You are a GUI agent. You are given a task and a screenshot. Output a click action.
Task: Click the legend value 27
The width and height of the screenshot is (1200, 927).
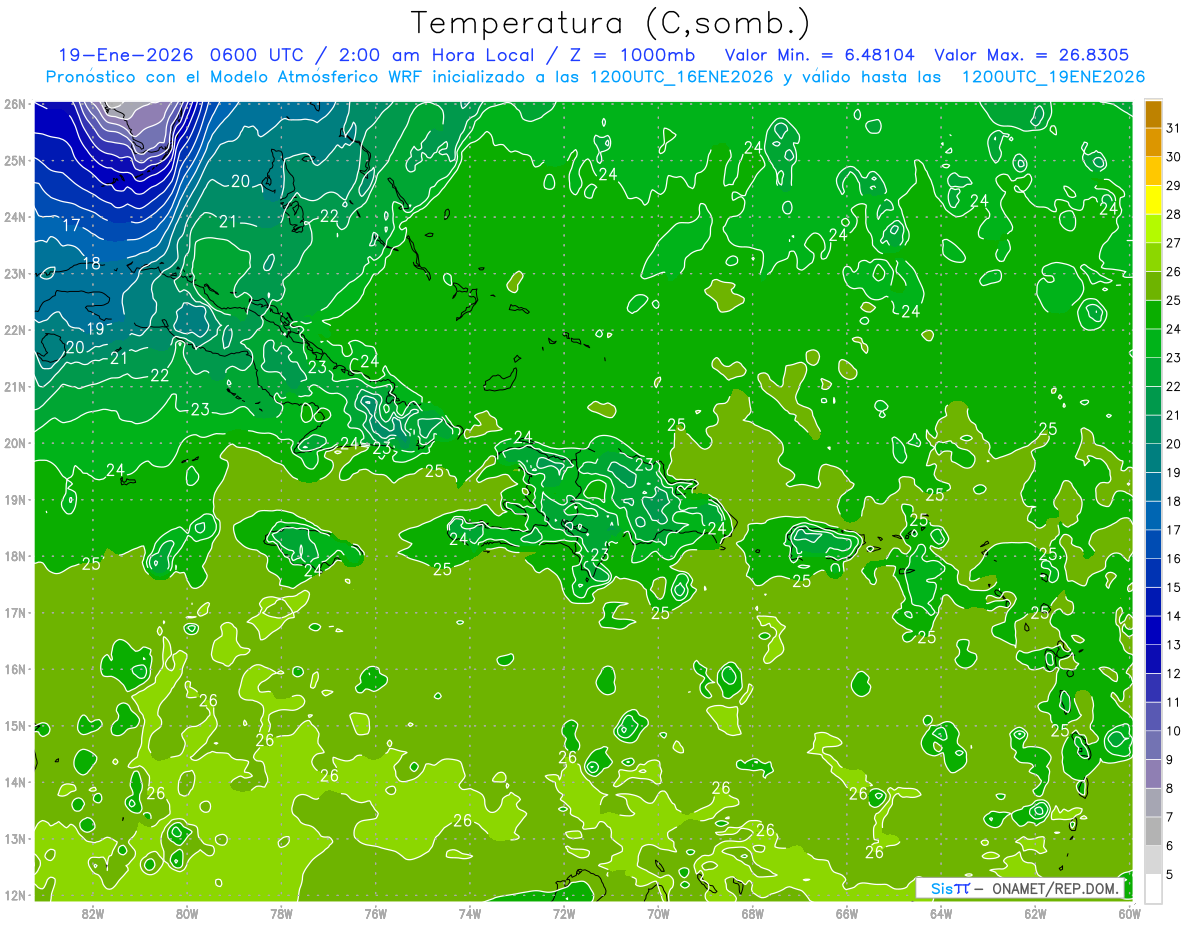coord(1173,243)
